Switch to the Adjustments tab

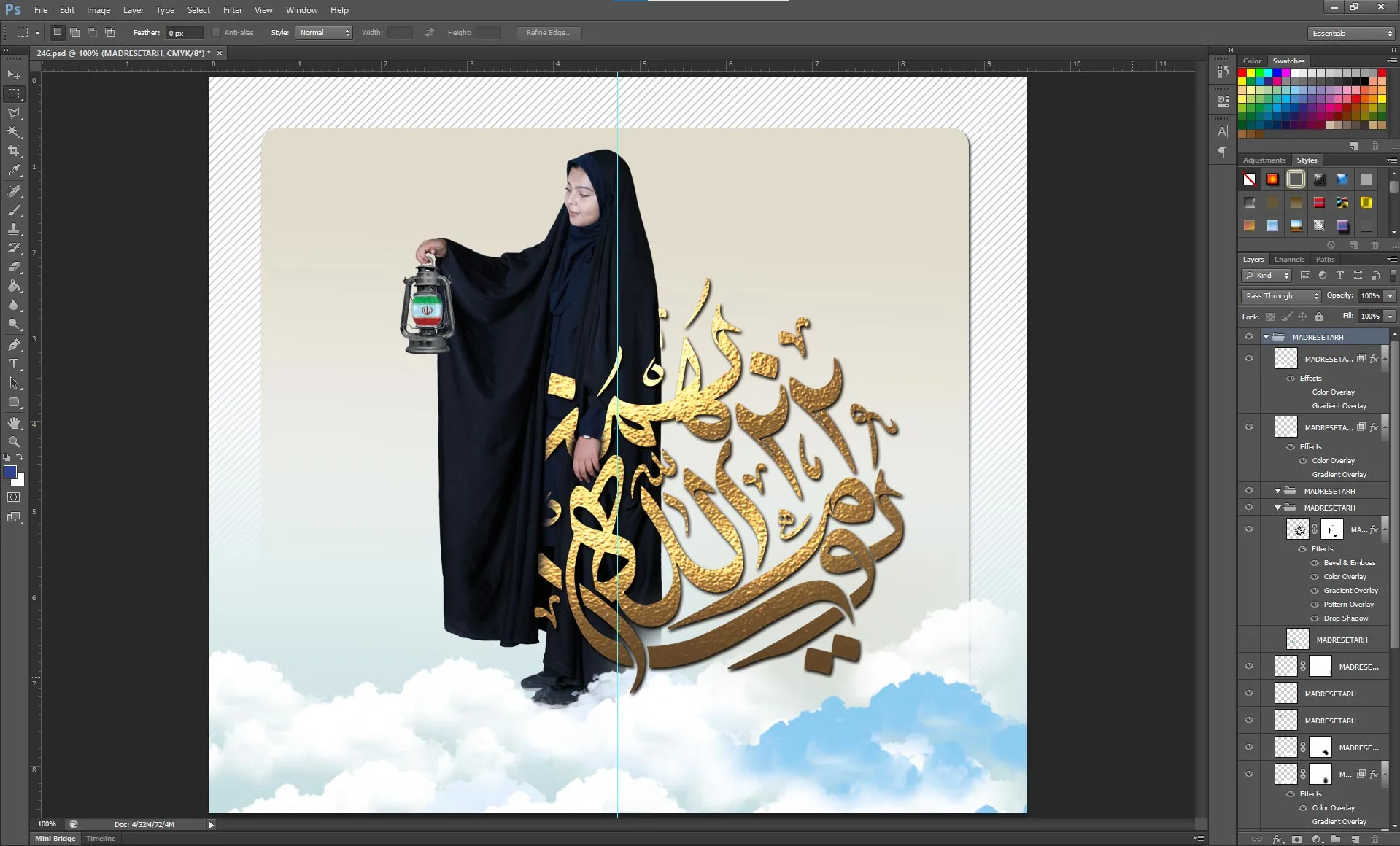pyautogui.click(x=1264, y=160)
